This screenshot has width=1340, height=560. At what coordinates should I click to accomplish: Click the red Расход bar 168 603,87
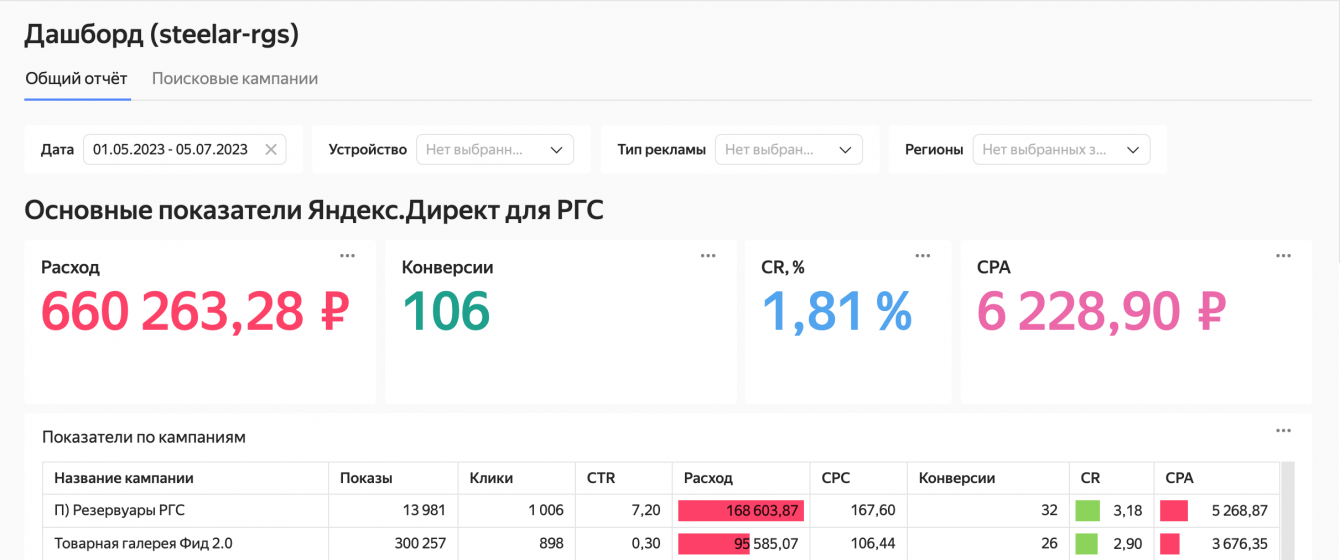740,510
